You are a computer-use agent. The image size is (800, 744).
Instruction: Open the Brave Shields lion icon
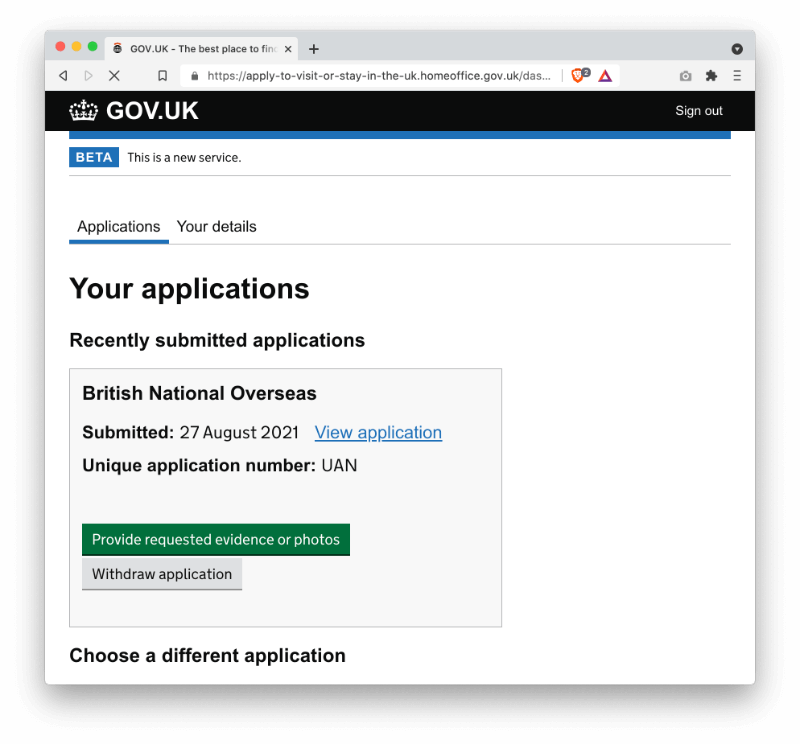(x=579, y=76)
